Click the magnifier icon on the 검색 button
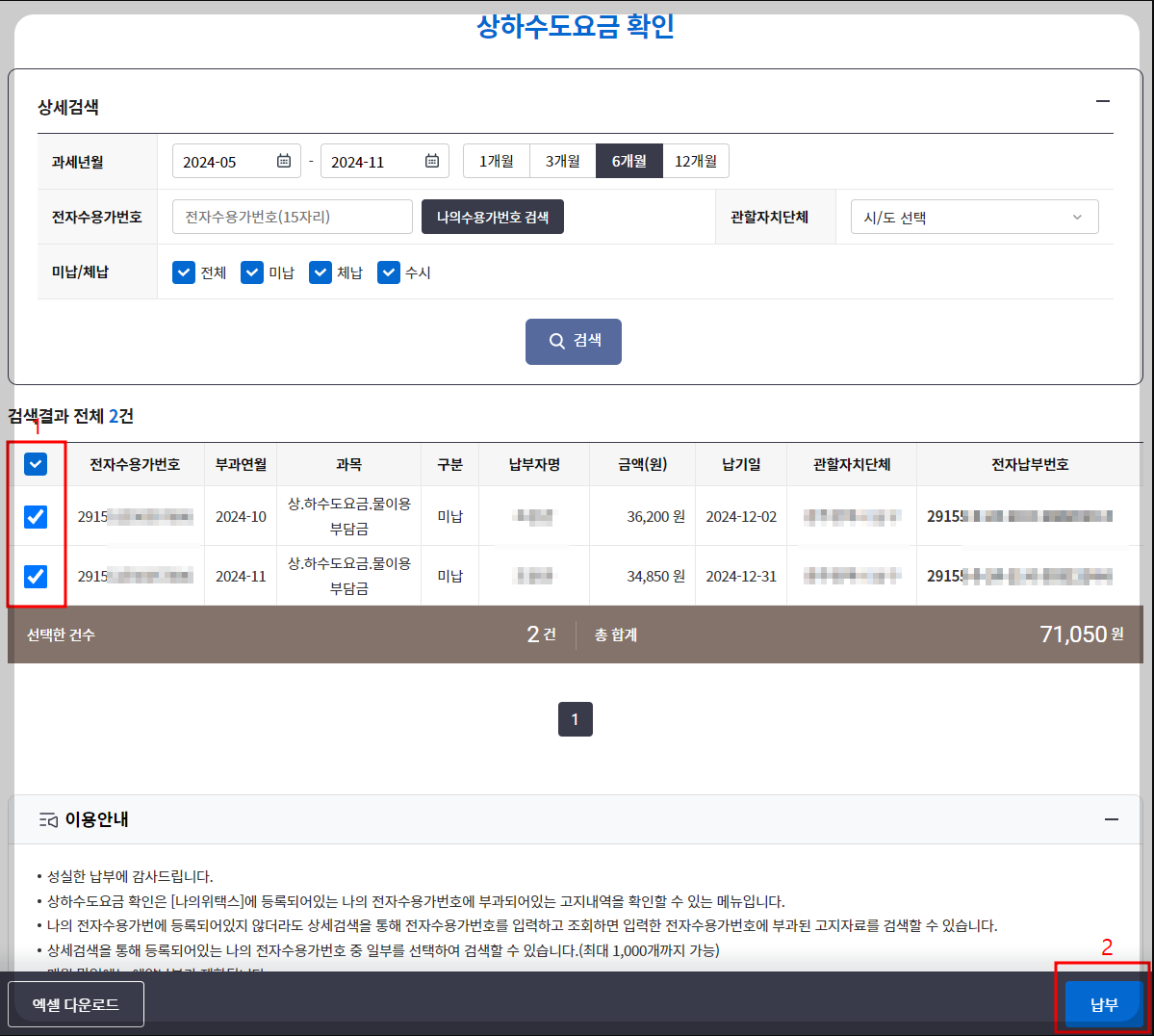Screen dimensions: 1154x1036 coord(555,341)
